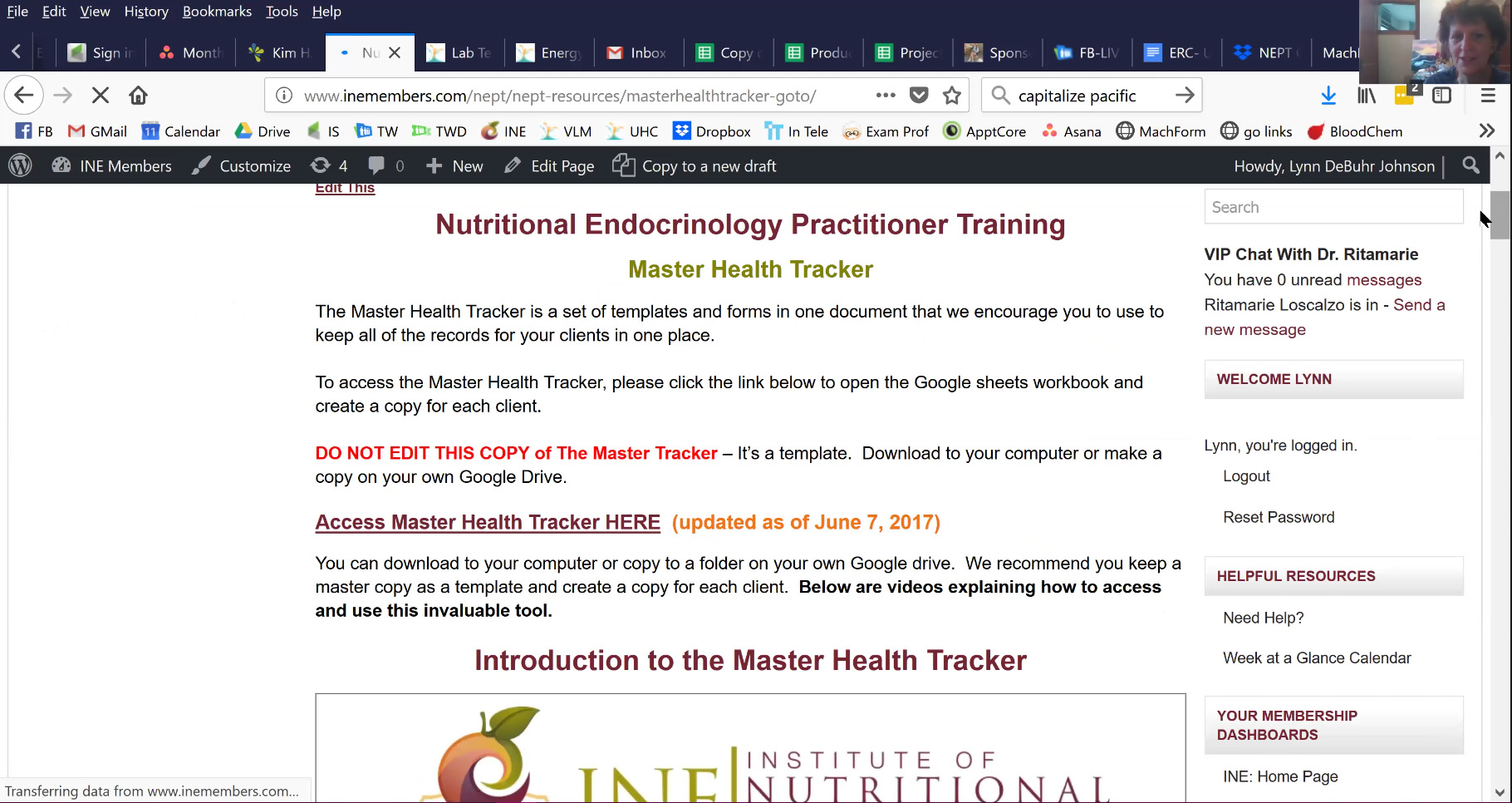The width and height of the screenshot is (1512, 803).
Task: Open Access Master Health Tracker HERE link
Action: pos(488,522)
